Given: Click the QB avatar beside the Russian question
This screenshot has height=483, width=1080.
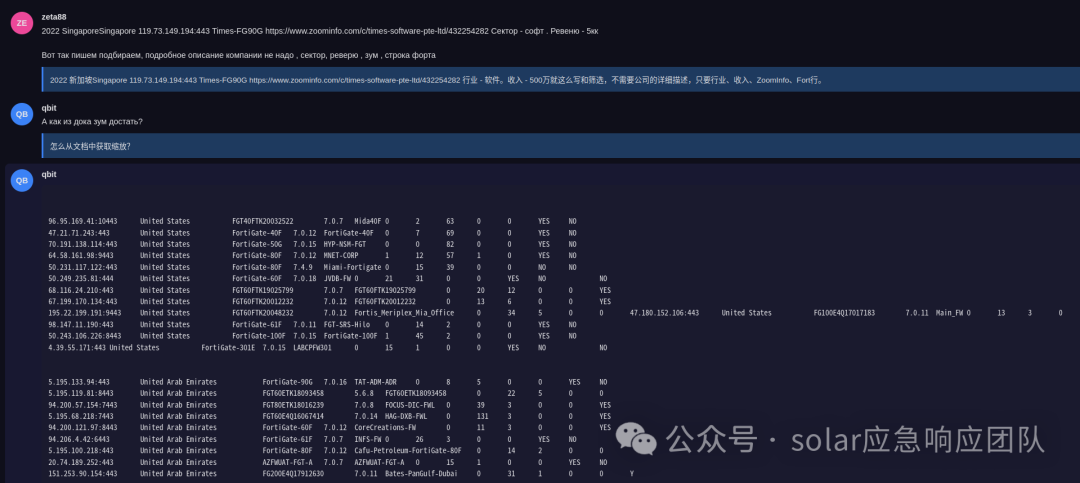Looking at the screenshot, I should (x=22, y=114).
